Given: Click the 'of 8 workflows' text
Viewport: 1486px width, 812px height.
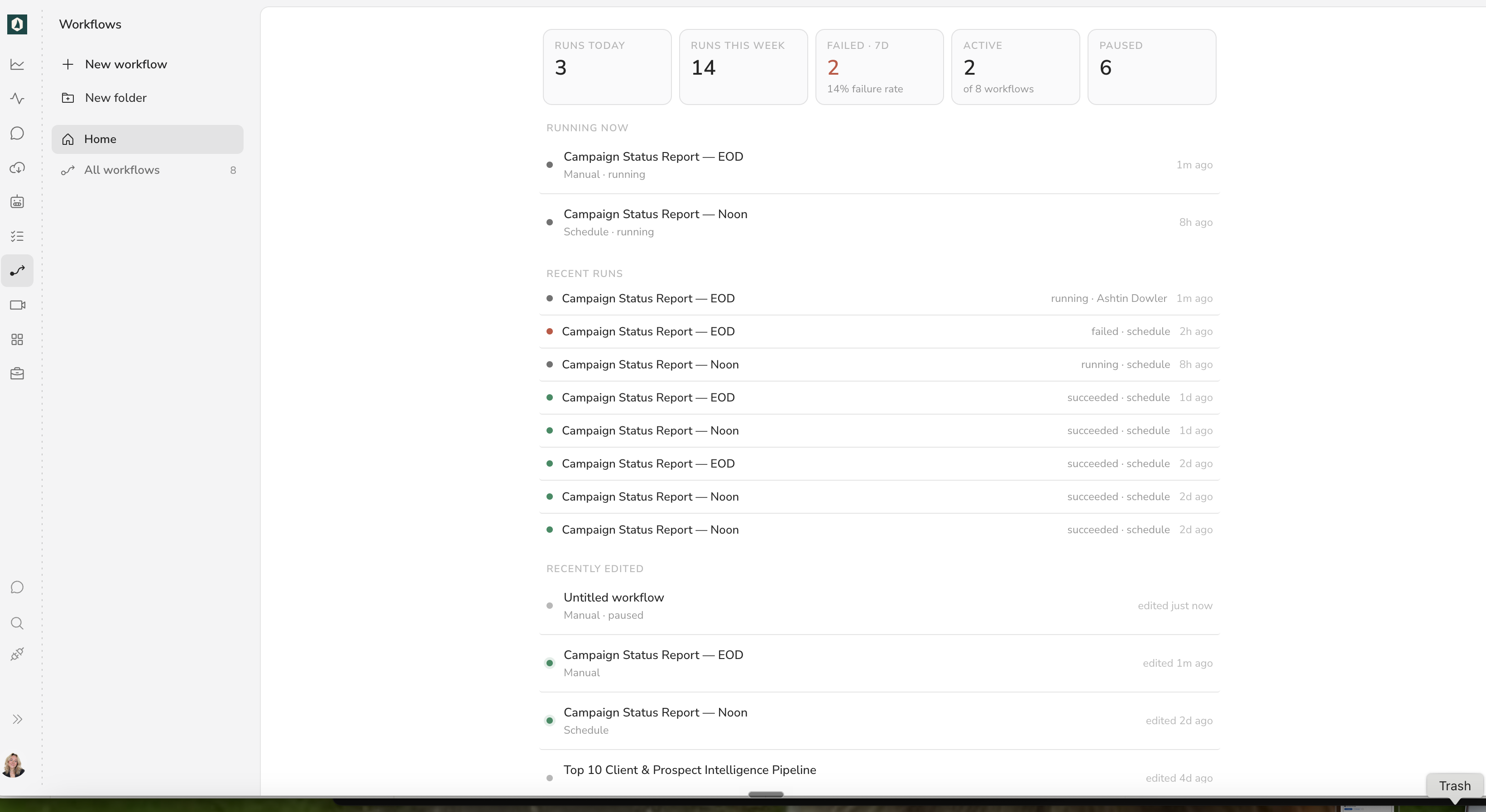Looking at the screenshot, I should [x=998, y=89].
